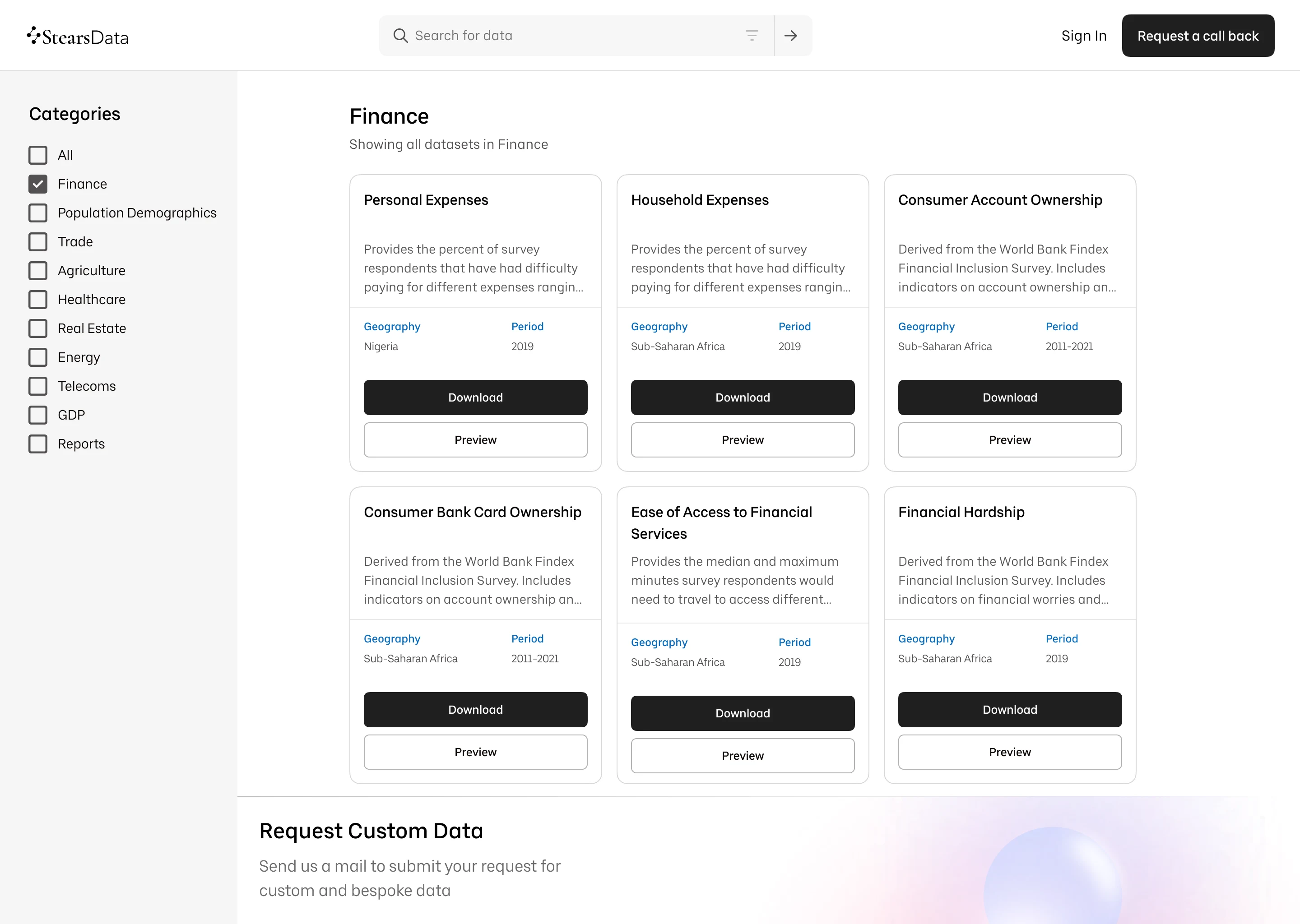
Task: Click Sign In link
Action: coord(1083,36)
